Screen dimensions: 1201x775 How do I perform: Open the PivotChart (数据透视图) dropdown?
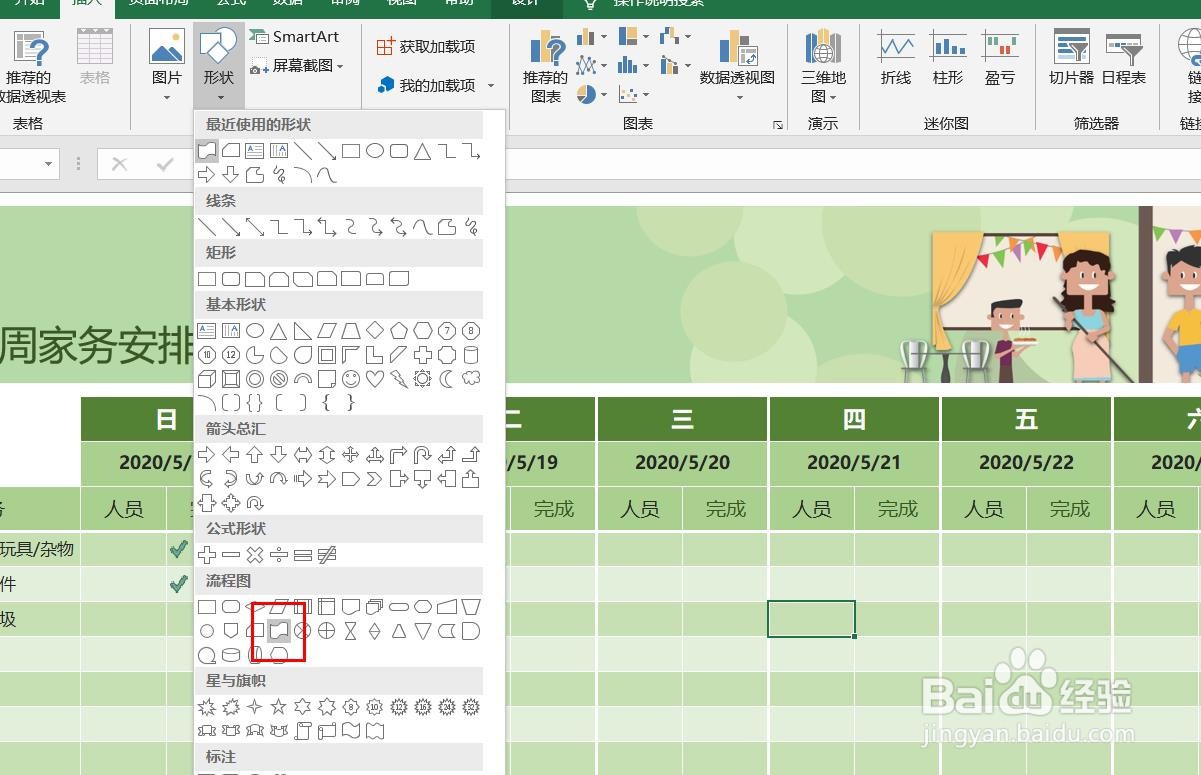[x=738, y=98]
